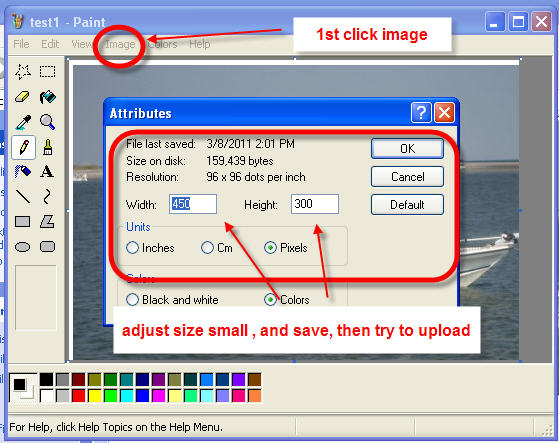Pick the cyan color swatch

(127, 396)
